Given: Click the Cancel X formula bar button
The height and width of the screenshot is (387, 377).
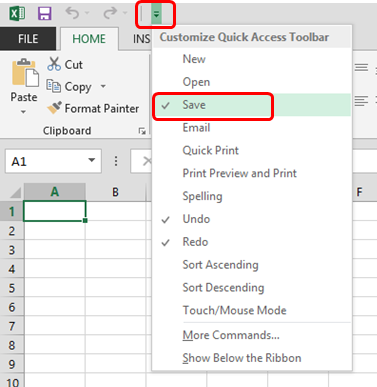Looking at the screenshot, I should pyautogui.click(x=147, y=162).
